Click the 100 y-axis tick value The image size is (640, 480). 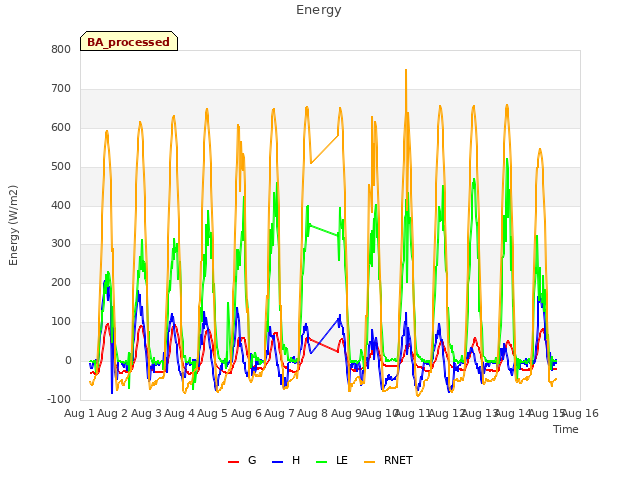(61, 322)
